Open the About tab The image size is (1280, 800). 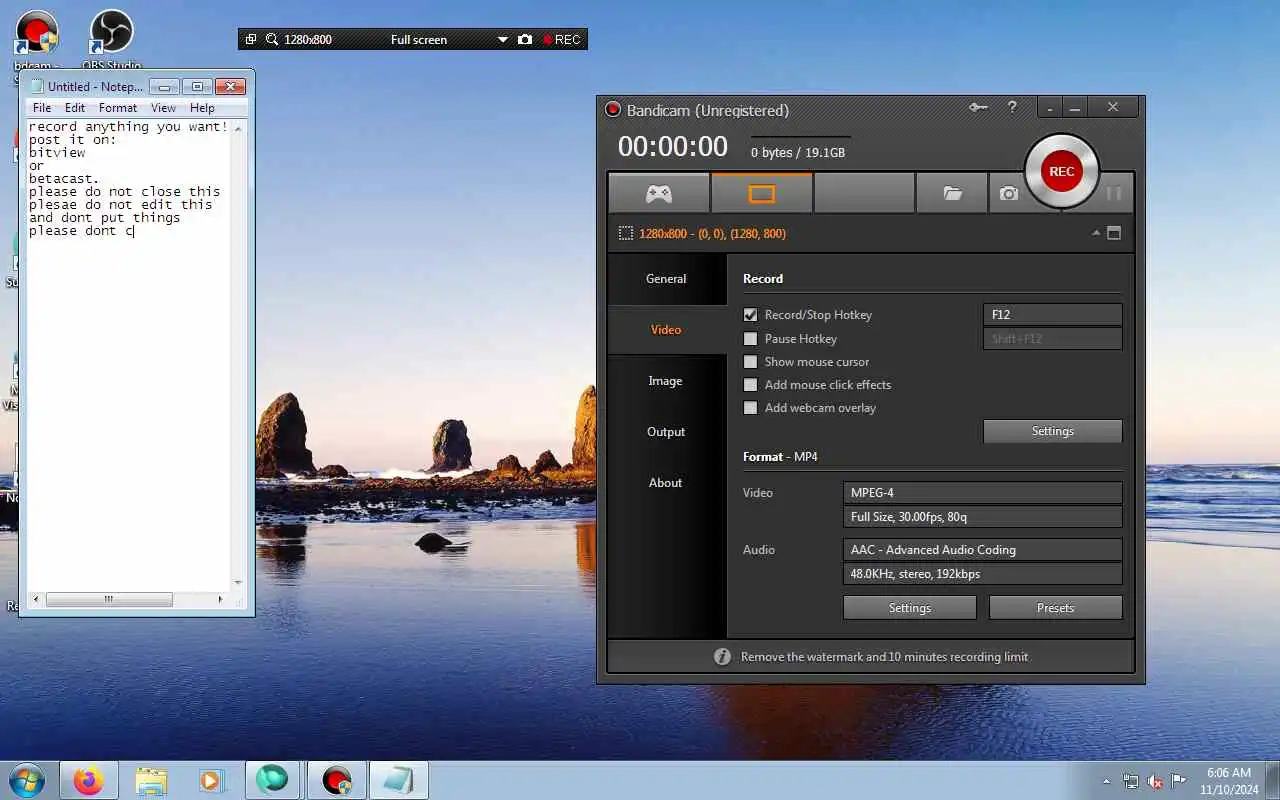(x=666, y=482)
